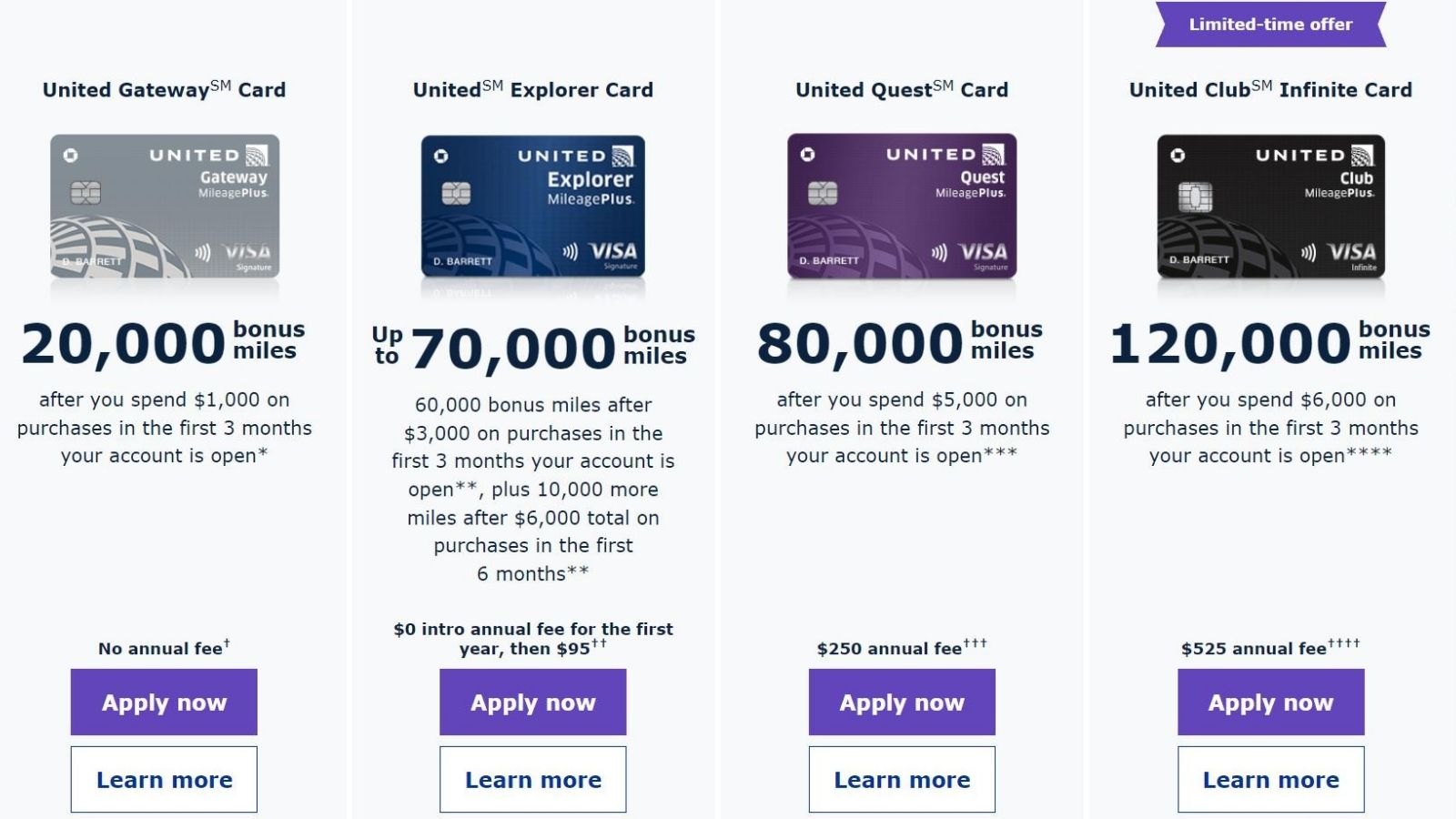Learn more about the United Gateway Card
The image size is (1456, 819).
[x=164, y=779]
